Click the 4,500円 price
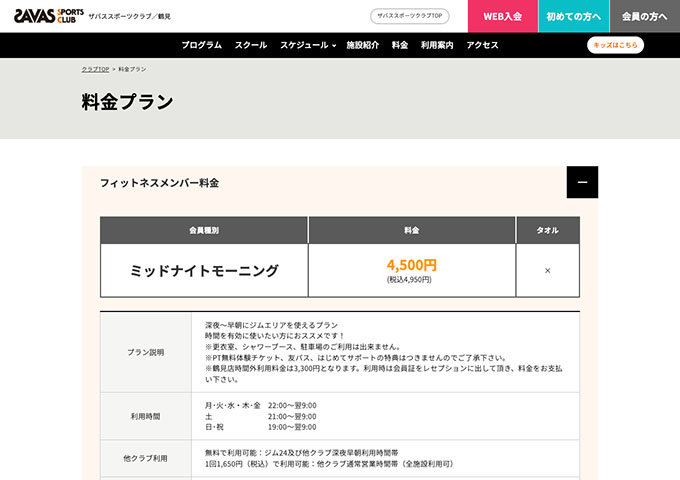Image resolution: width=680 pixels, height=480 pixels. coord(412,265)
